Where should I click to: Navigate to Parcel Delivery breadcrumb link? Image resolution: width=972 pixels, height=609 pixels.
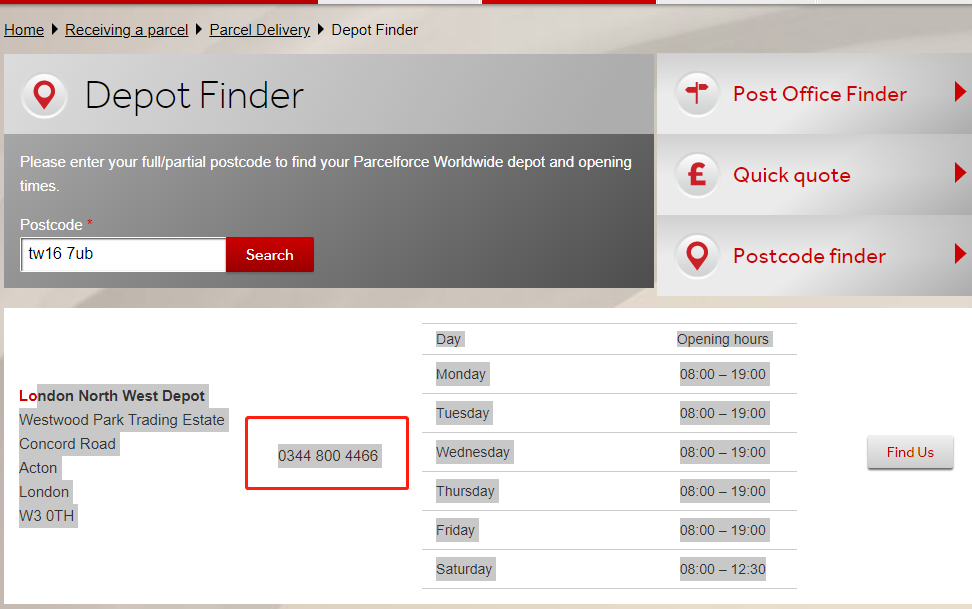(260, 30)
